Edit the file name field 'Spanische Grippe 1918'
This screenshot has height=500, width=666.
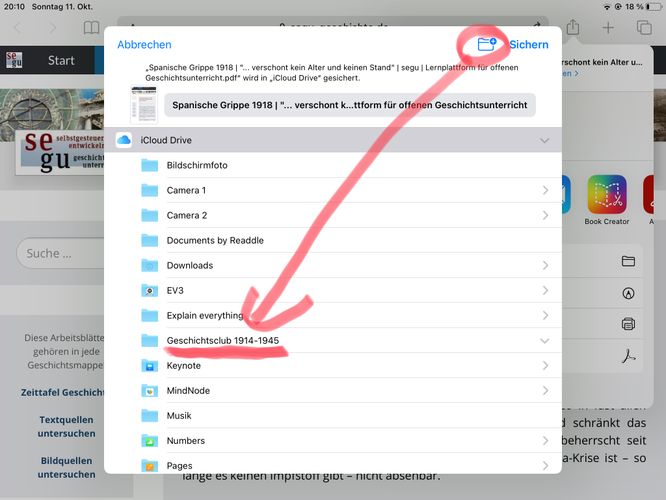(350, 105)
